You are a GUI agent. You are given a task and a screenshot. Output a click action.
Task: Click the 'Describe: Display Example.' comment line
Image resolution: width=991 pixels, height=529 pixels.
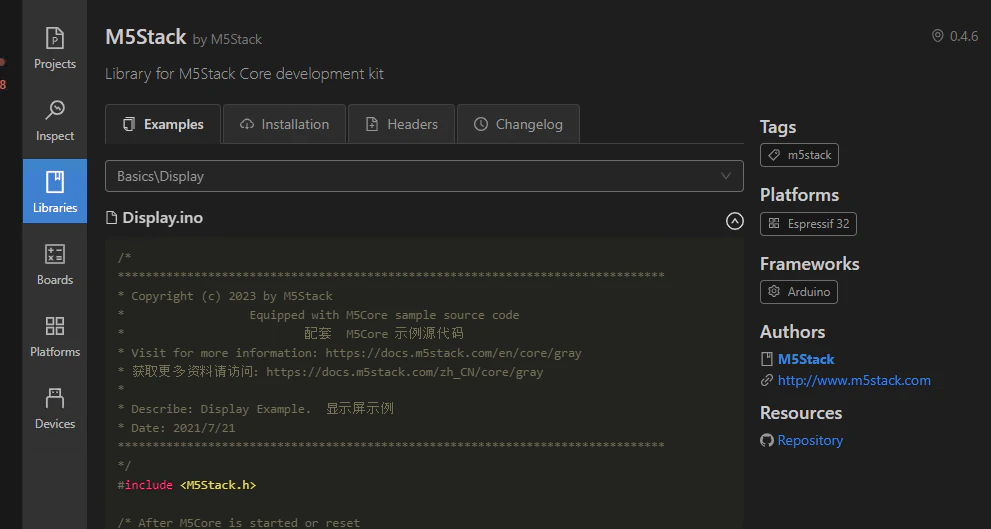pyautogui.click(x=255, y=409)
